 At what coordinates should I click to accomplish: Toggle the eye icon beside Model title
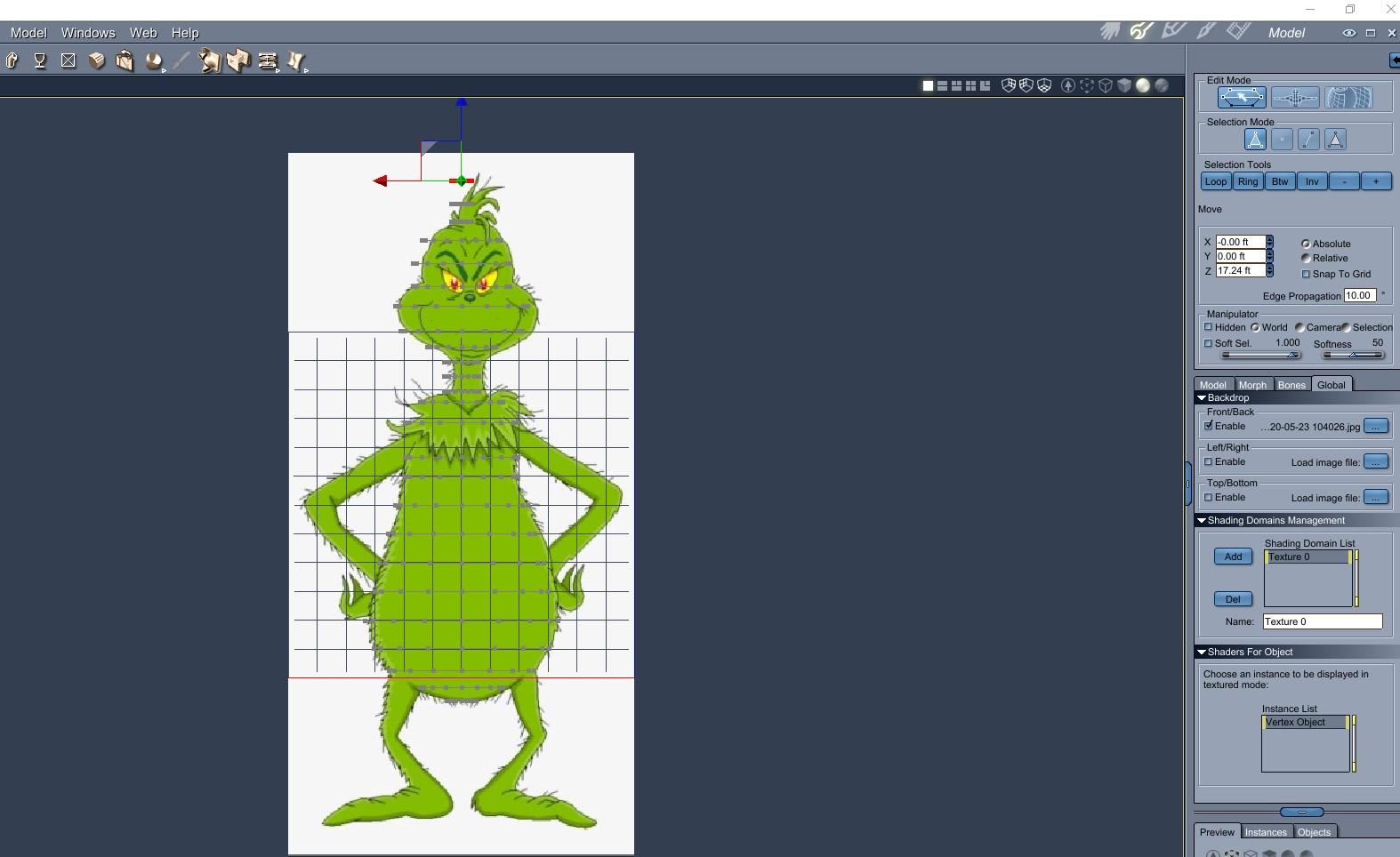click(x=1349, y=33)
